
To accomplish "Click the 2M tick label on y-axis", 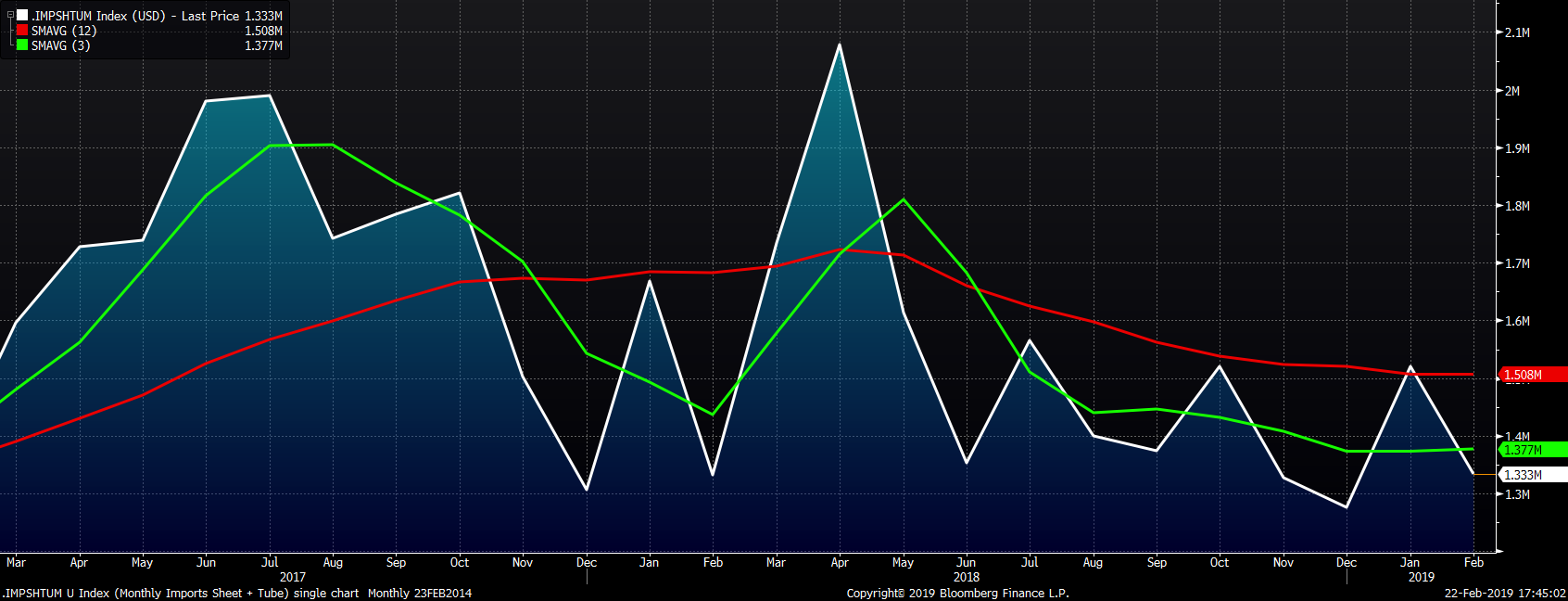I will click(1512, 91).
